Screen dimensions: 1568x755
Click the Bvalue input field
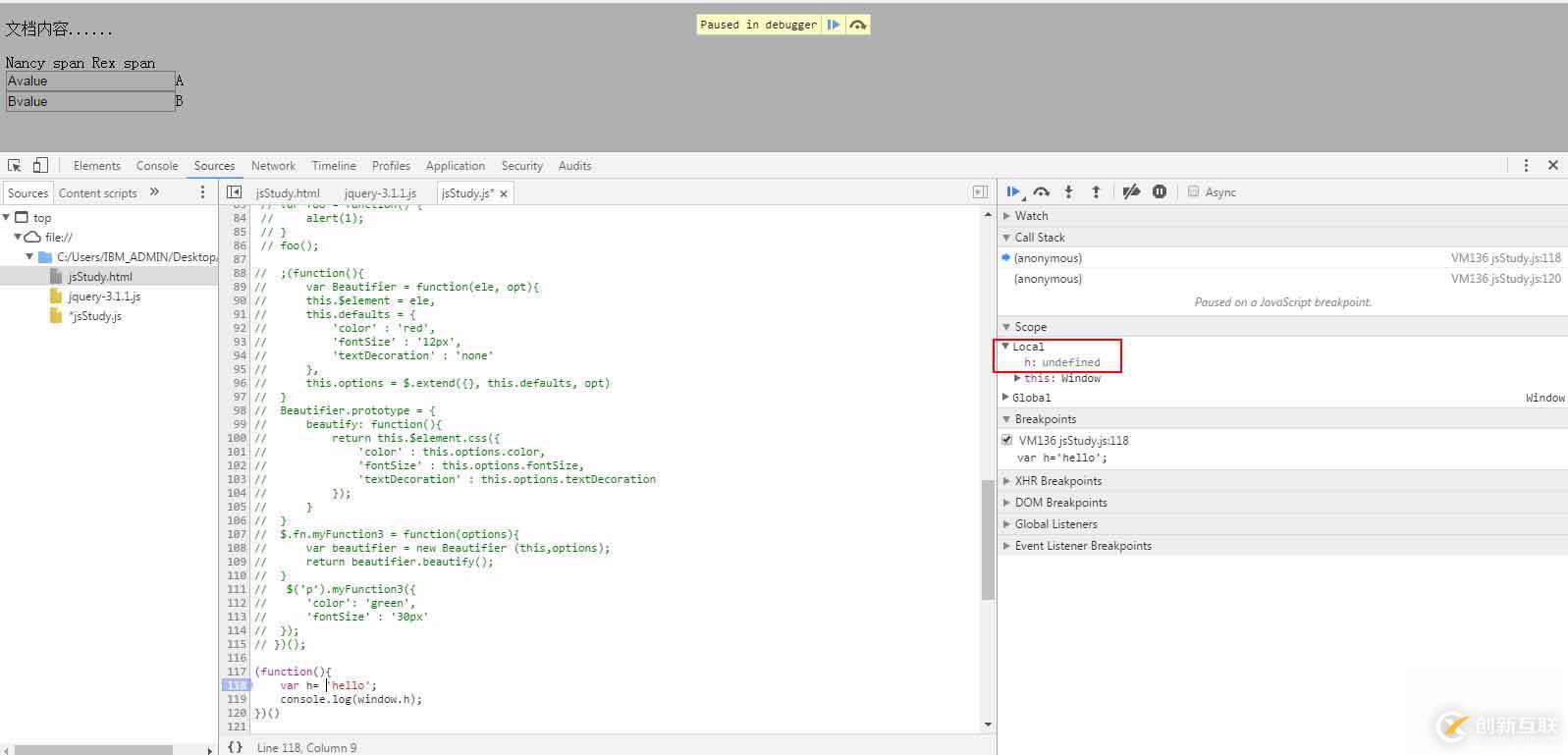click(90, 101)
